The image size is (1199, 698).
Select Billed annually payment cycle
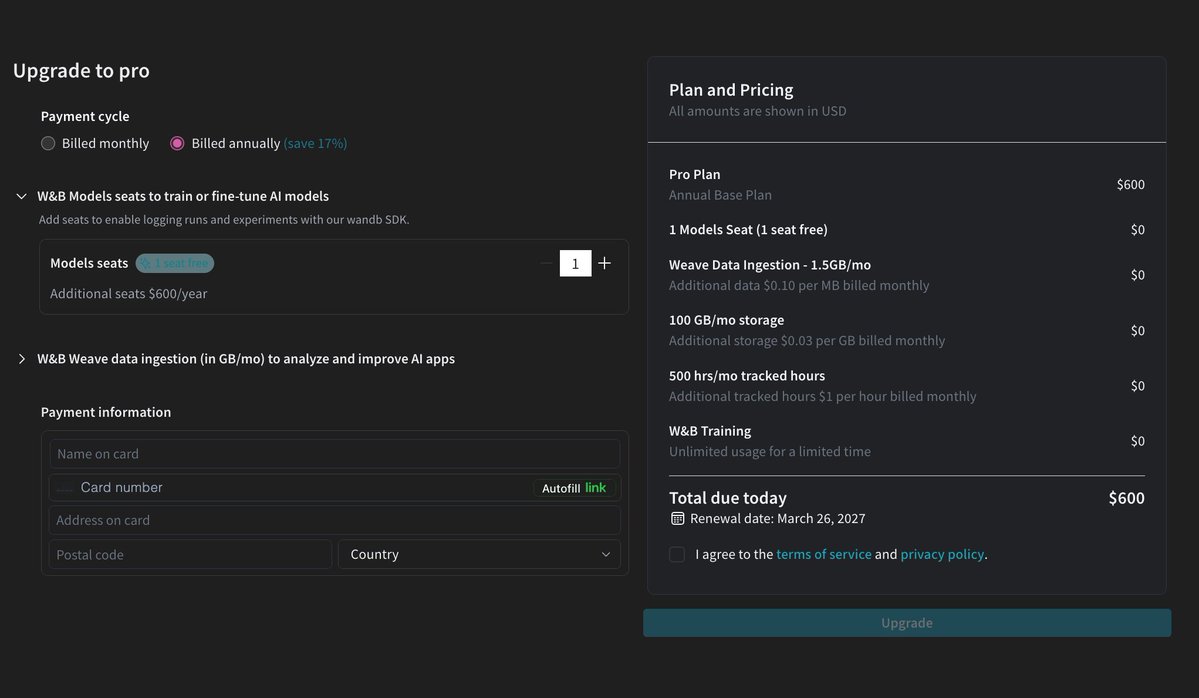click(177, 143)
